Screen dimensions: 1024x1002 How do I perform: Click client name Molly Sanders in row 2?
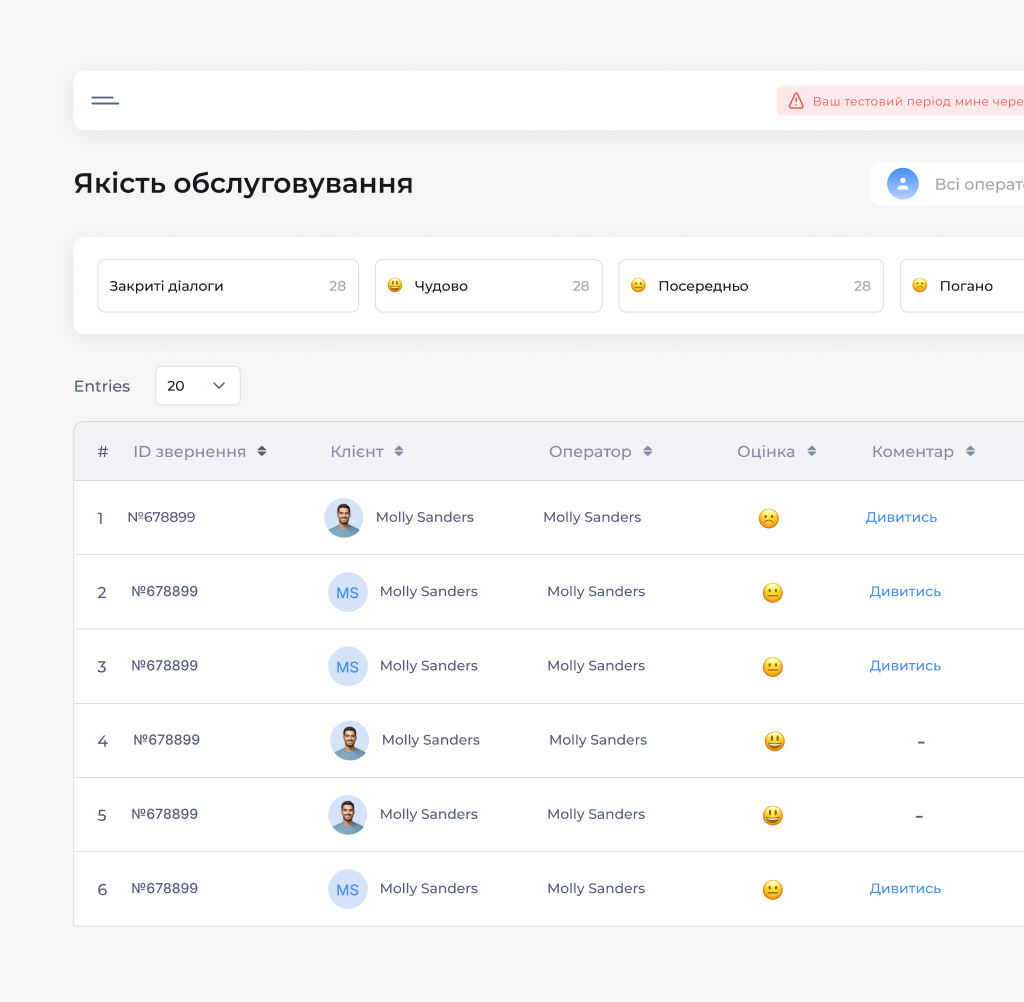[429, 592]
